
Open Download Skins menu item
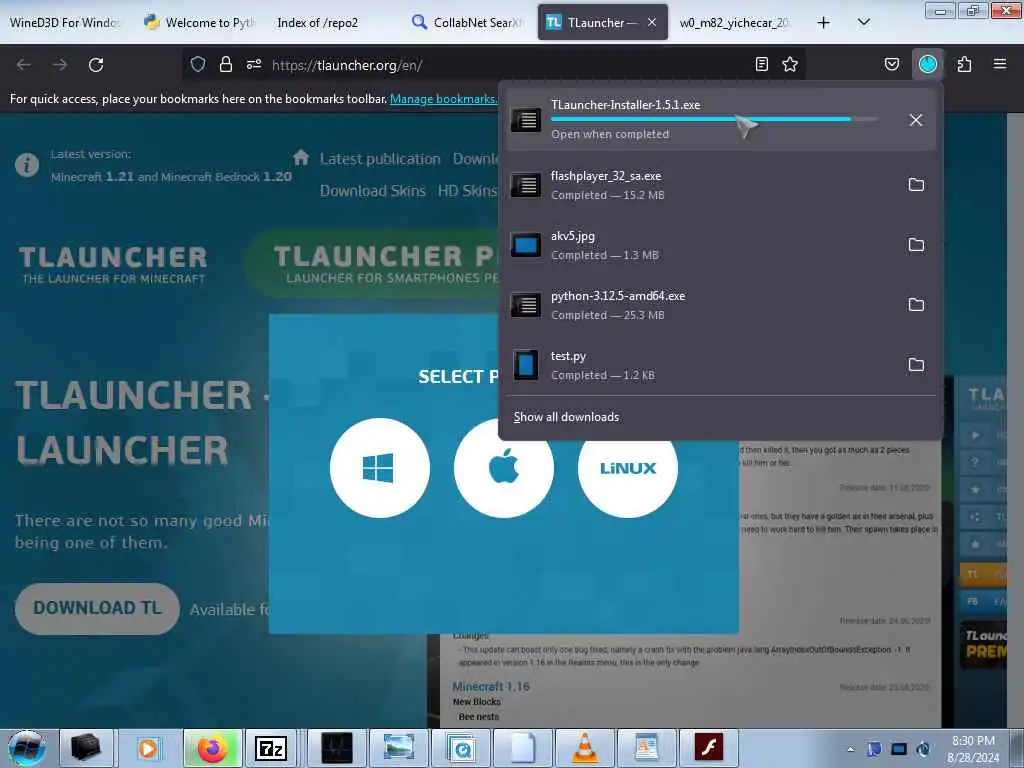372,191
